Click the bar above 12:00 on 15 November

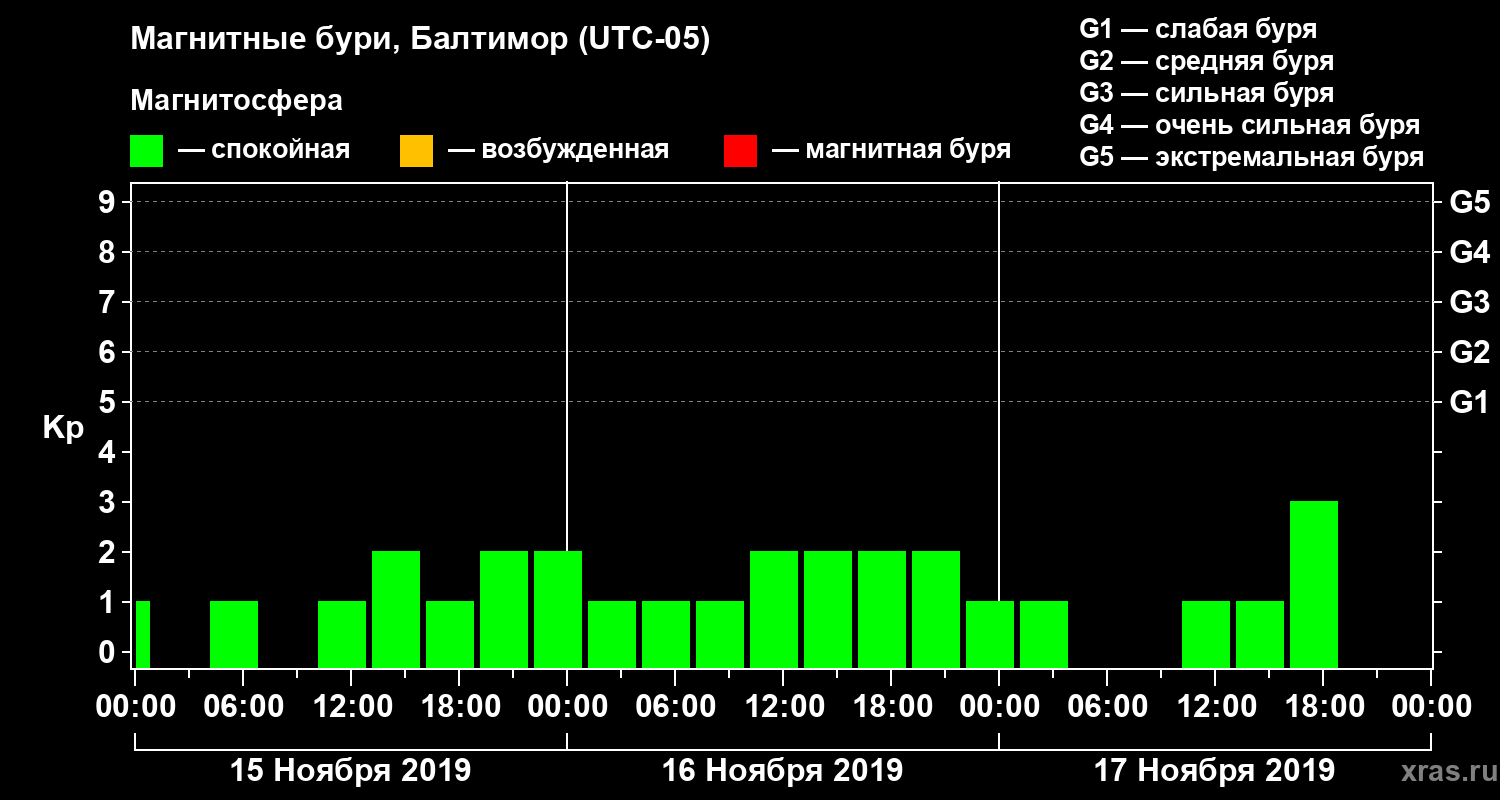tap(342, 634)
